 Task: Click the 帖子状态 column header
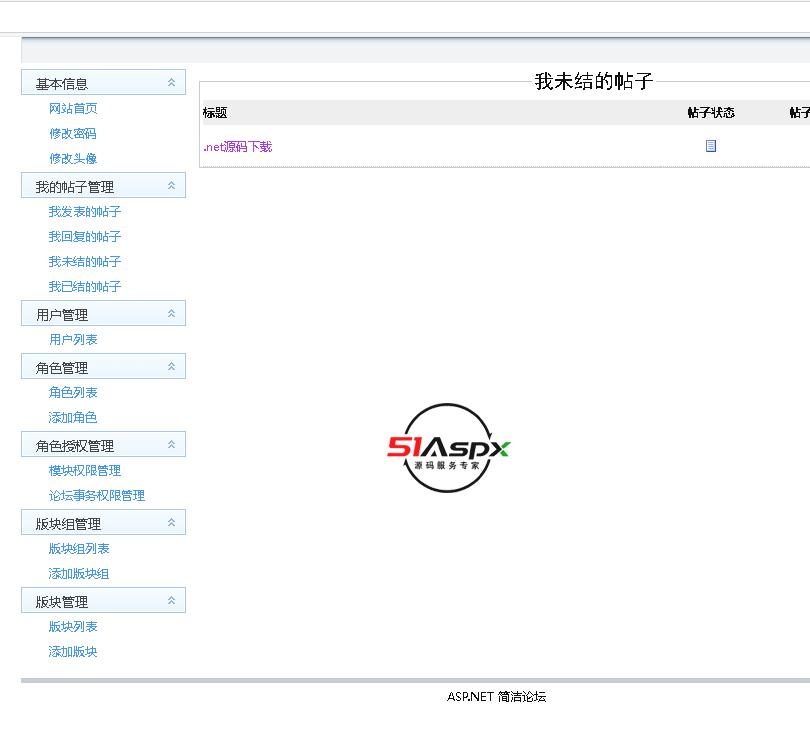point(711,113)
